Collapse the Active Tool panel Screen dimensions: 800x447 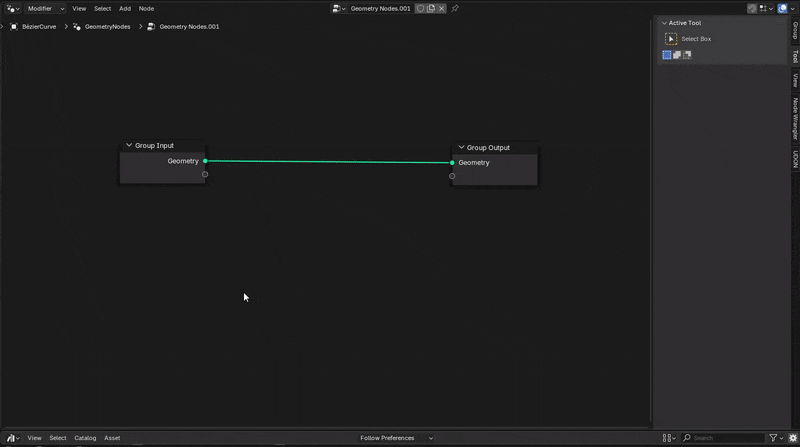(664, 23)
